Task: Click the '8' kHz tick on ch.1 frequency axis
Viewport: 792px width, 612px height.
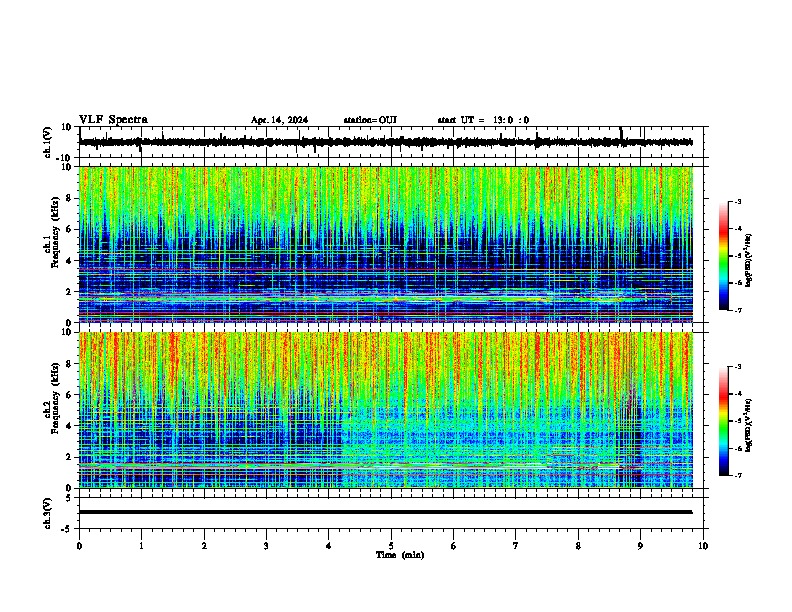Action: tap(70, 198)
